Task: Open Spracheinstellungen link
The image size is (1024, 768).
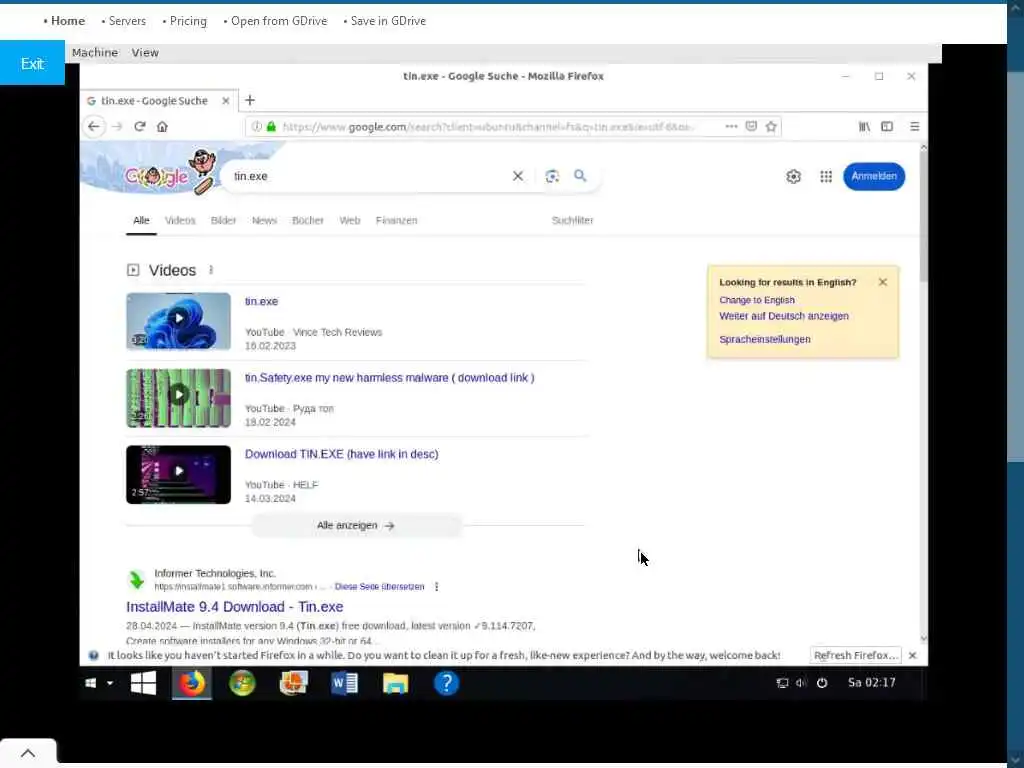Action: click(765, 340)
